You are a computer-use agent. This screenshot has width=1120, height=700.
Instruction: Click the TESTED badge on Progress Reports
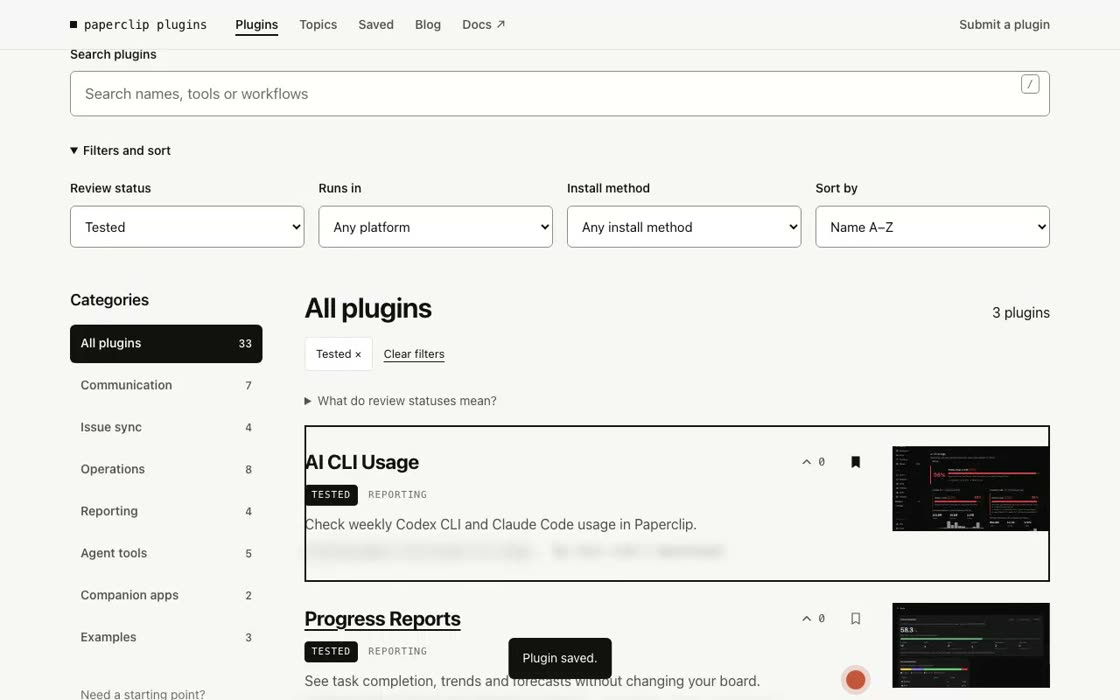tap(331, 651)
